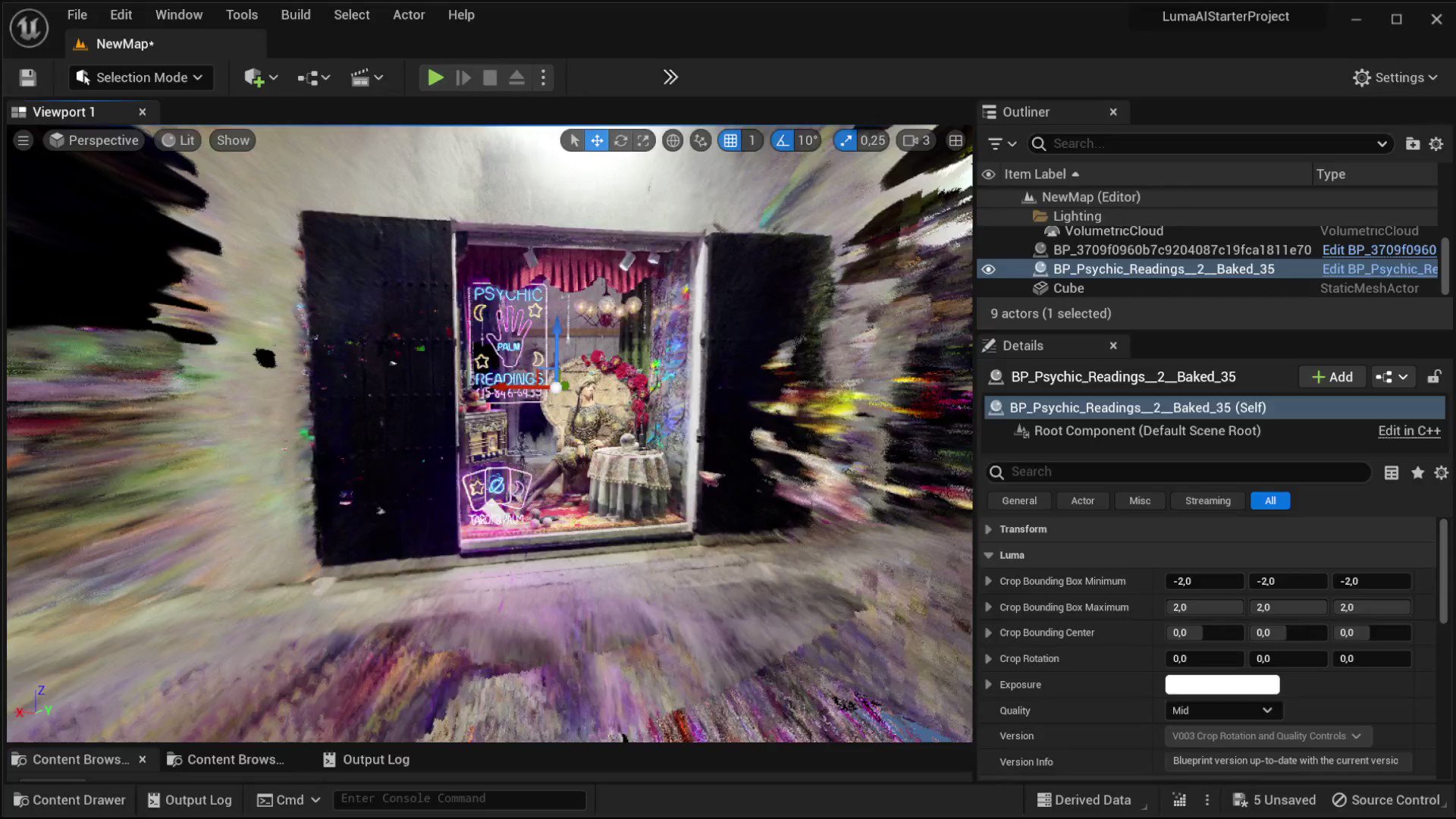Click the Enter Console Command input field
The height and width of the screenshot is (819, 1456).
point(459,799)
